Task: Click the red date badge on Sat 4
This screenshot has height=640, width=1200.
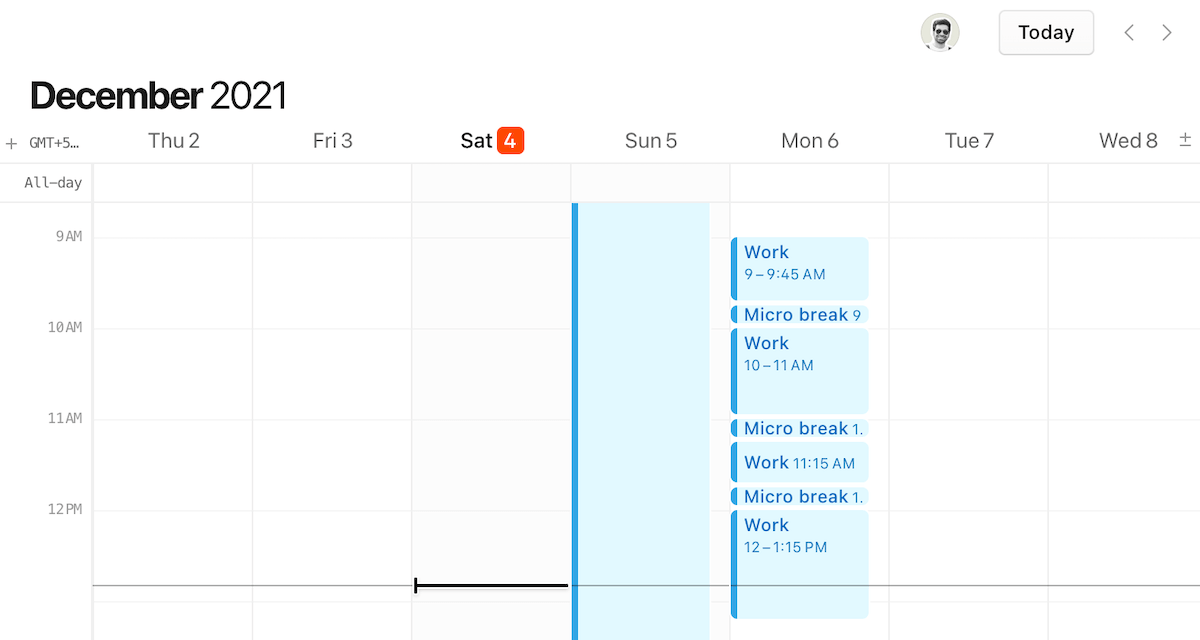Action: (510, 140)
